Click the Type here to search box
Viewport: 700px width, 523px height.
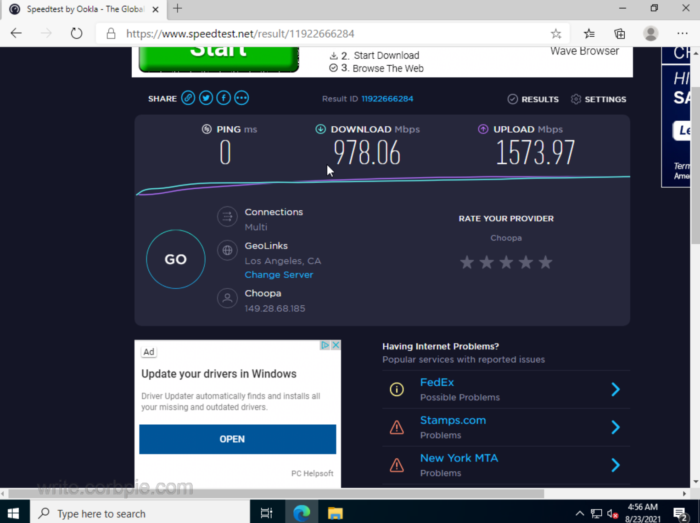(x=140, y=514)
